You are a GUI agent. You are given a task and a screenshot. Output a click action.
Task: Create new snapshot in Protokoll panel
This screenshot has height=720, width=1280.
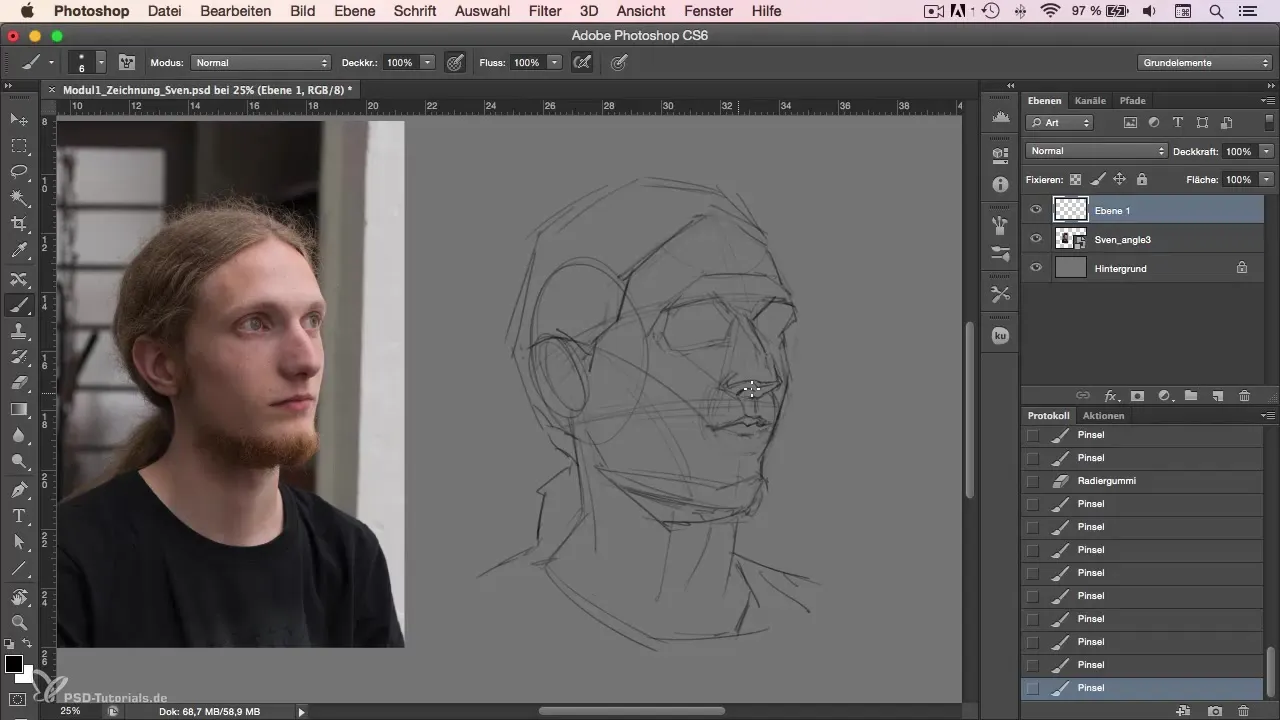(1214, 710)
